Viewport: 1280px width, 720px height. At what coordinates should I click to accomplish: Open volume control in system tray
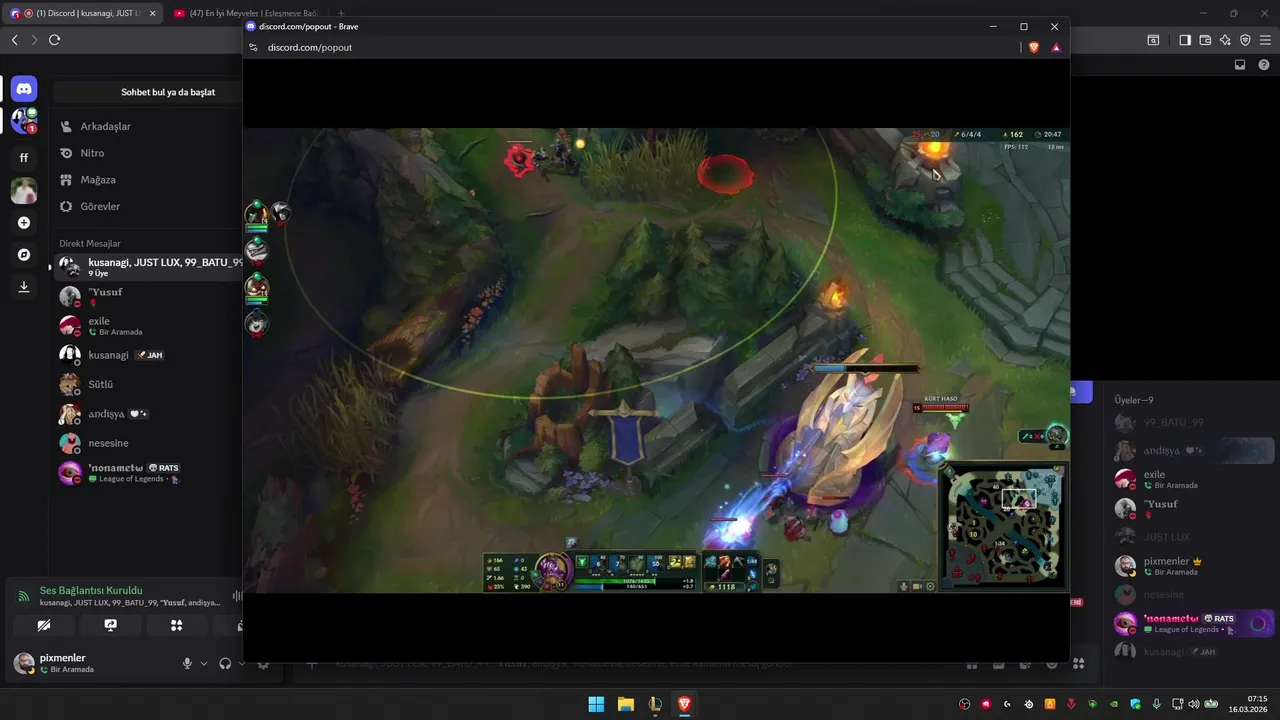1194,704
